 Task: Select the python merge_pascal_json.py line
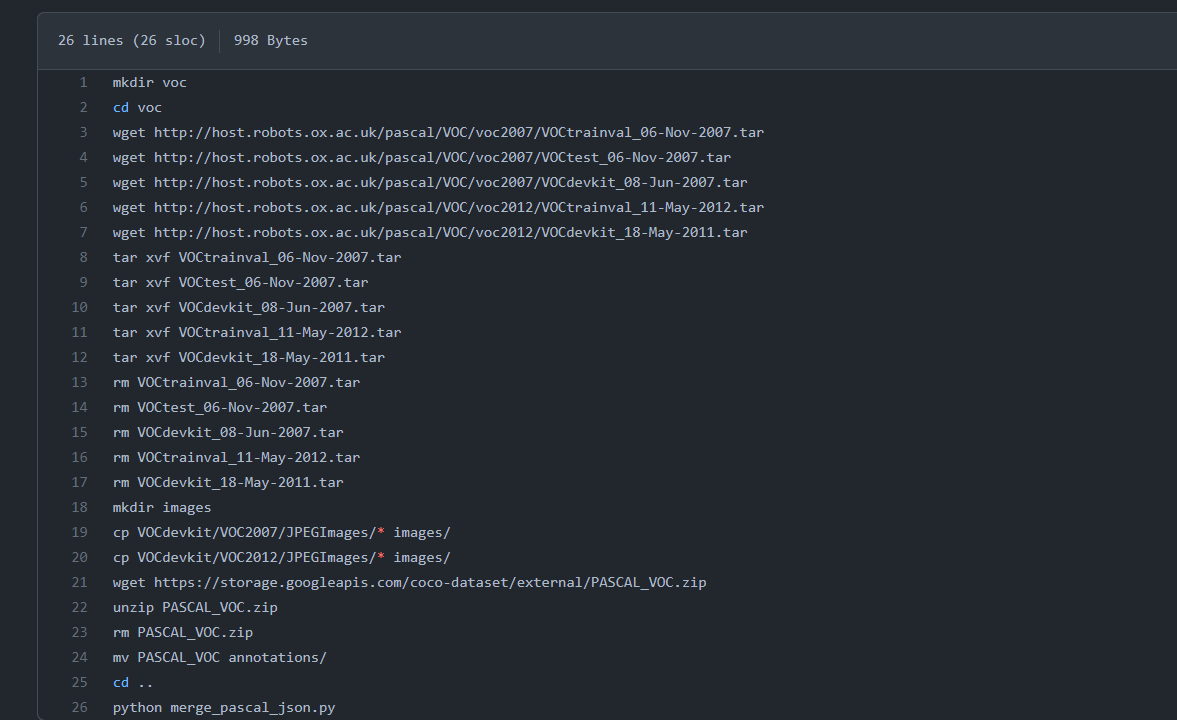[x=224, y=707]
